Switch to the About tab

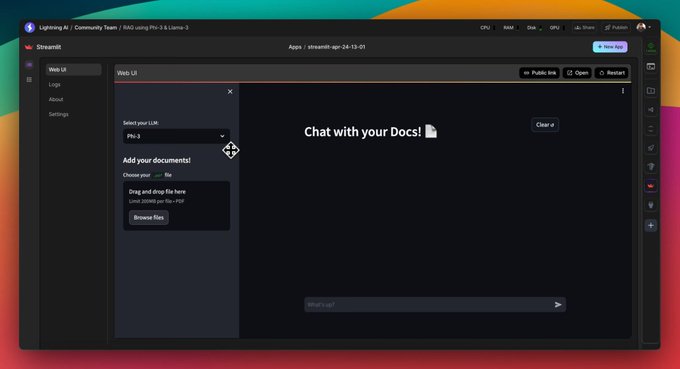(56, 99)
